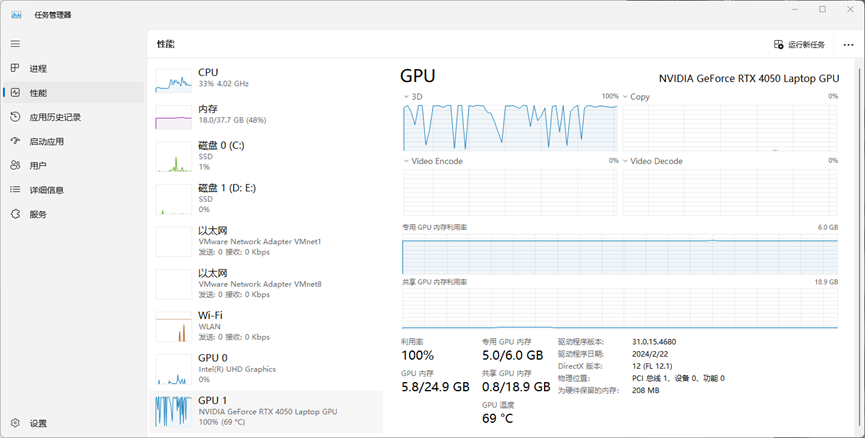Click the 利用率 100% value
865x438 pixels.
418,355
